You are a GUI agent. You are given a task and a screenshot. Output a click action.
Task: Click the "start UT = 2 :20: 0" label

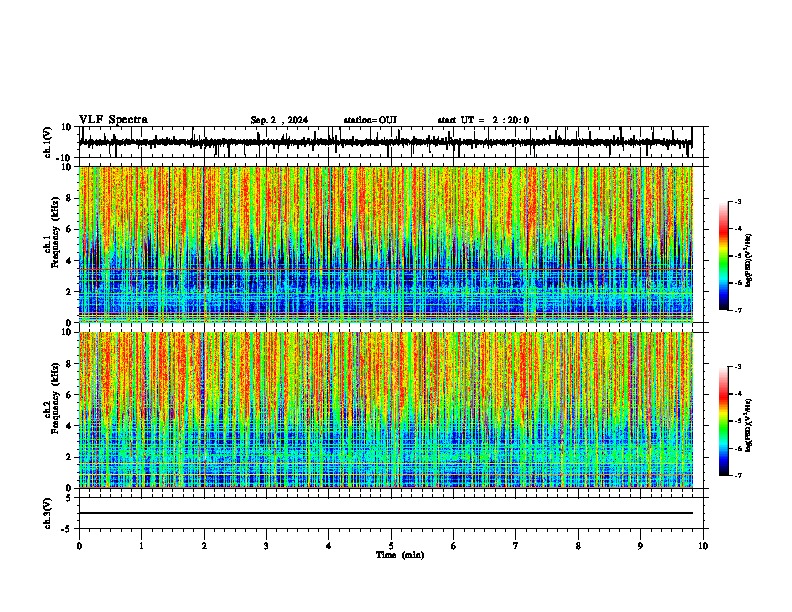click(483, 120)
